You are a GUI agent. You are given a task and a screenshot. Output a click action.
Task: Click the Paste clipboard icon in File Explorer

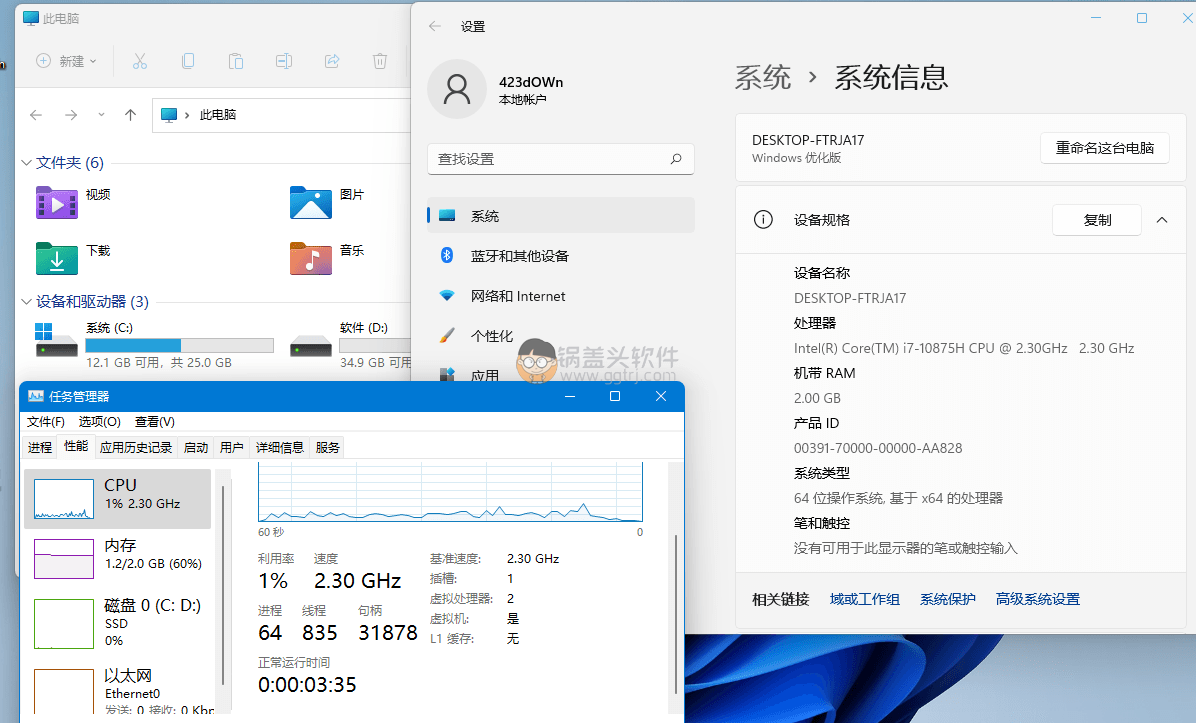coord(236,61)
